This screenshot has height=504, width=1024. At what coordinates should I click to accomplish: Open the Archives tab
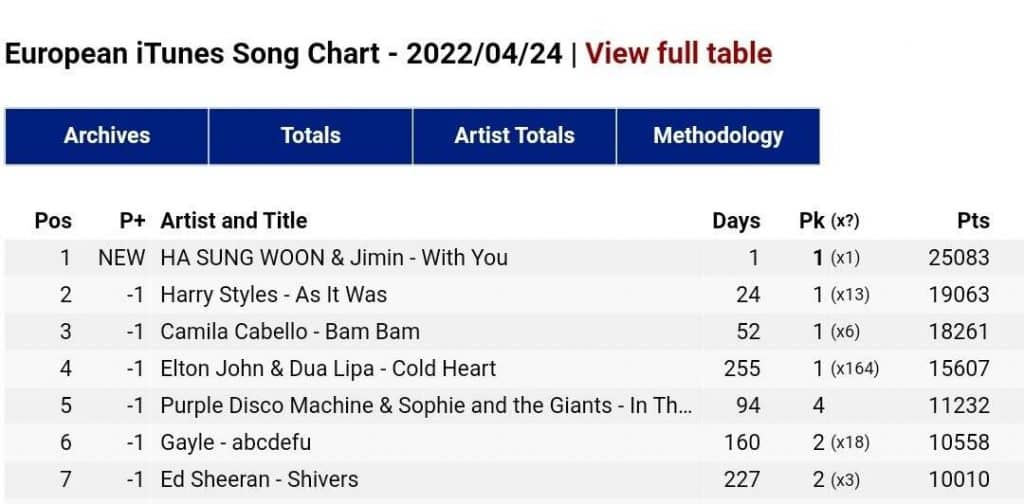(107, 136)
